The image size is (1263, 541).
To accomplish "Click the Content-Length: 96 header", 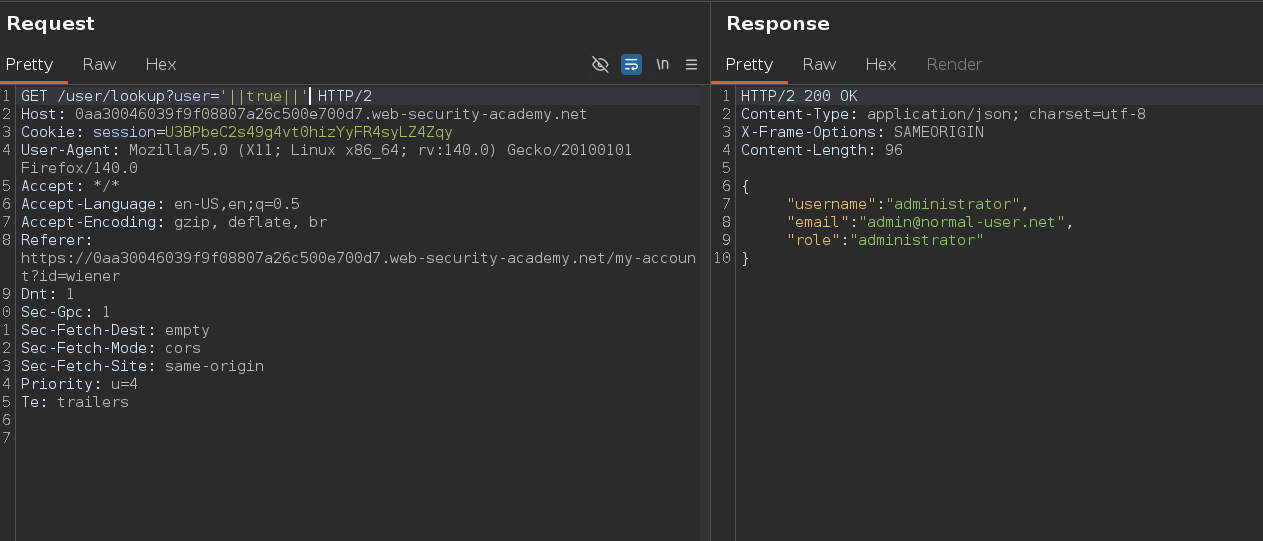I will [x=821, y=150].
